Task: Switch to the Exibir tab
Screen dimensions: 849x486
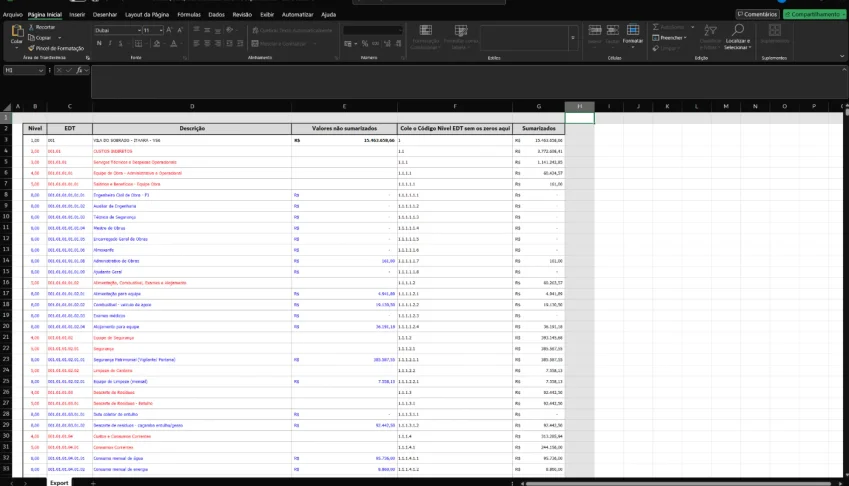Action: [267, 15]
